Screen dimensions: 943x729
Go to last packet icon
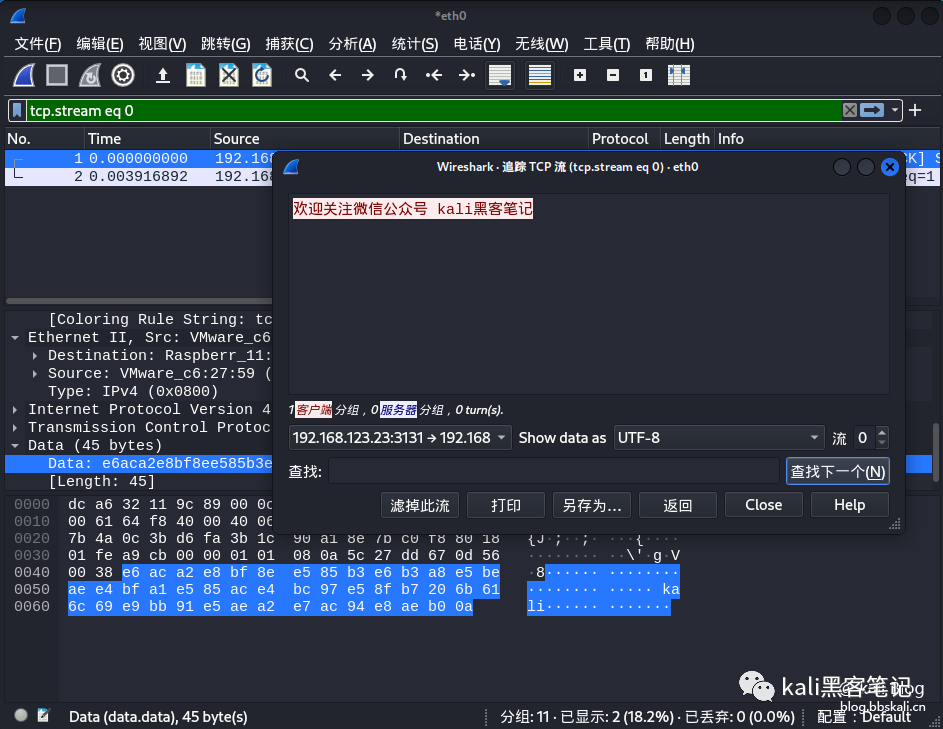467,75
